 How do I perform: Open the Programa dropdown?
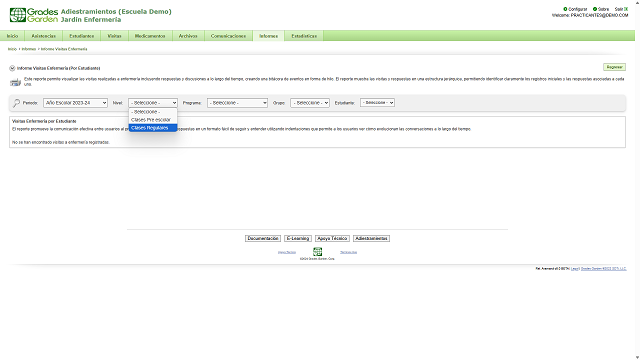pyautogui.click(x=237, y=103)
